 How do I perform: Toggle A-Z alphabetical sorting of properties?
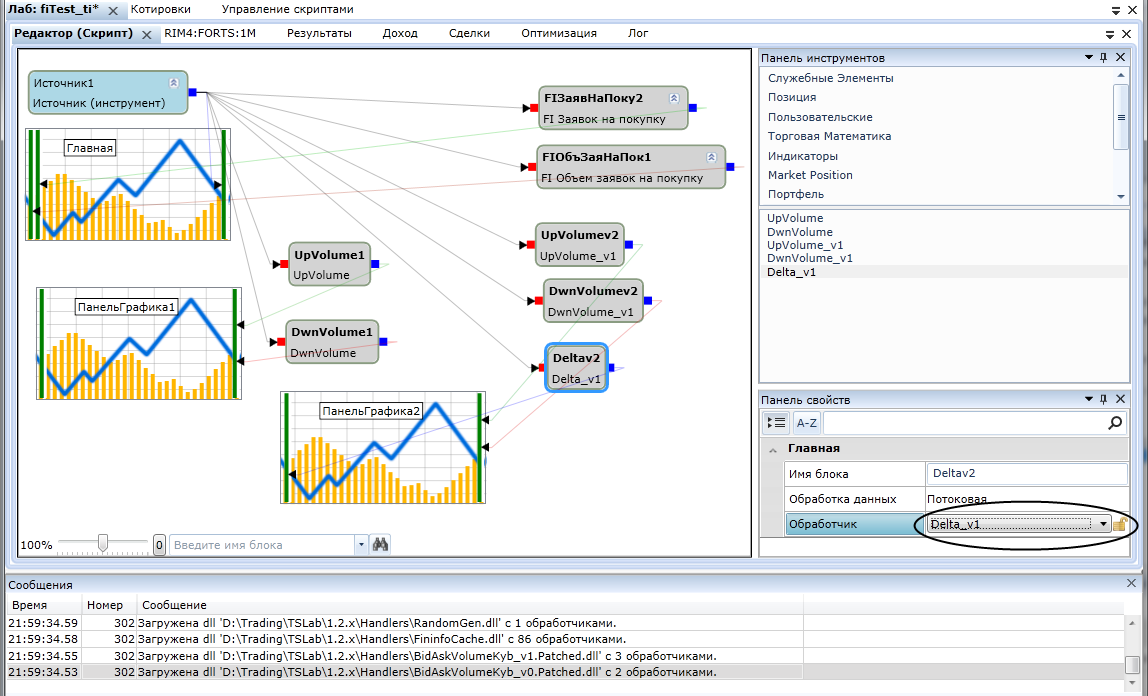tap(806, 423)
